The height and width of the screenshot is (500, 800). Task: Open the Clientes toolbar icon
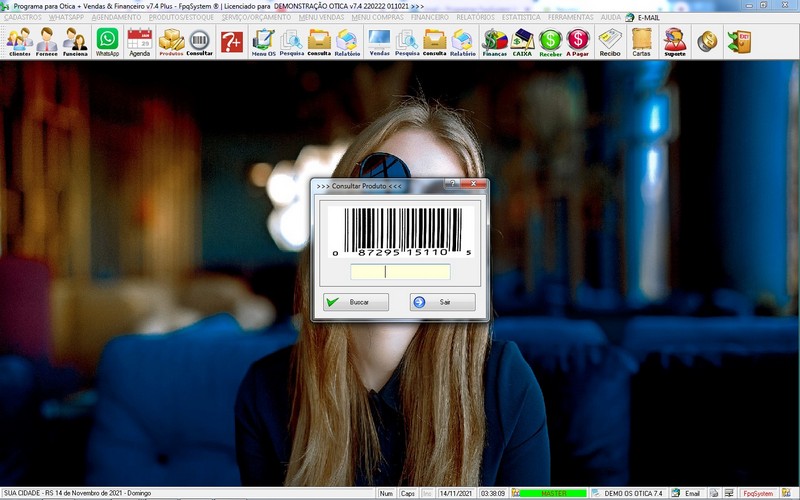coord(19,41)
